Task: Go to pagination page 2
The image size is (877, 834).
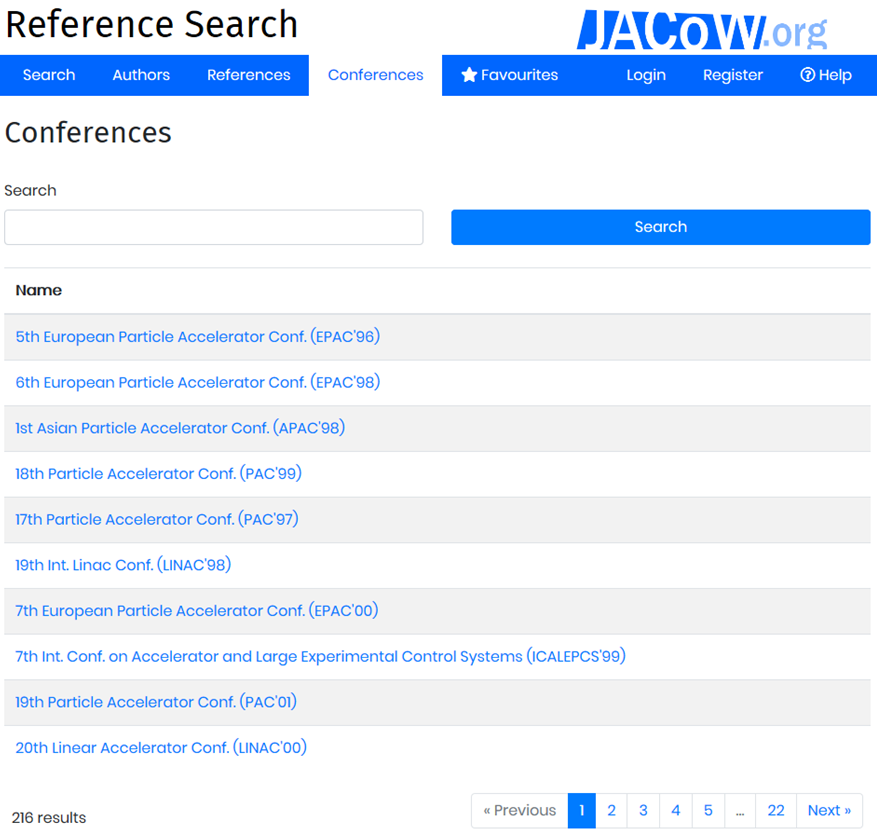Action: [x=611, y=811]
